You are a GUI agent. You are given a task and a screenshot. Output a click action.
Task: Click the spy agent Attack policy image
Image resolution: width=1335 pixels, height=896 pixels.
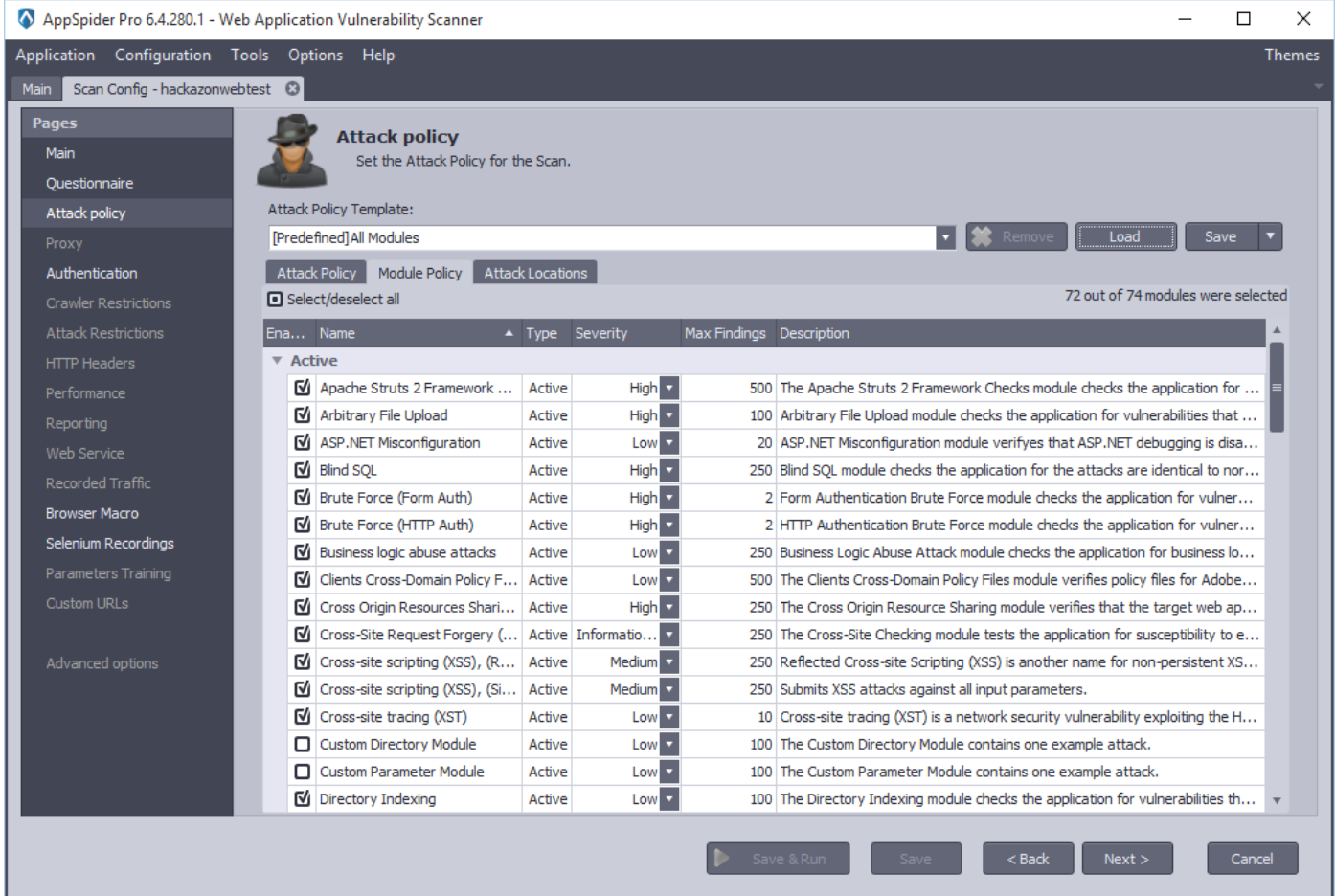point(292,150)
